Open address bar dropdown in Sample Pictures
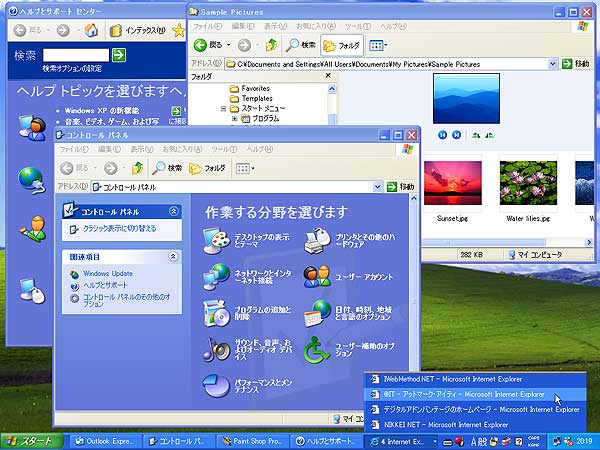Image resolution: width=600 pixels, height=450 pixels. click(x=552, y=64)
